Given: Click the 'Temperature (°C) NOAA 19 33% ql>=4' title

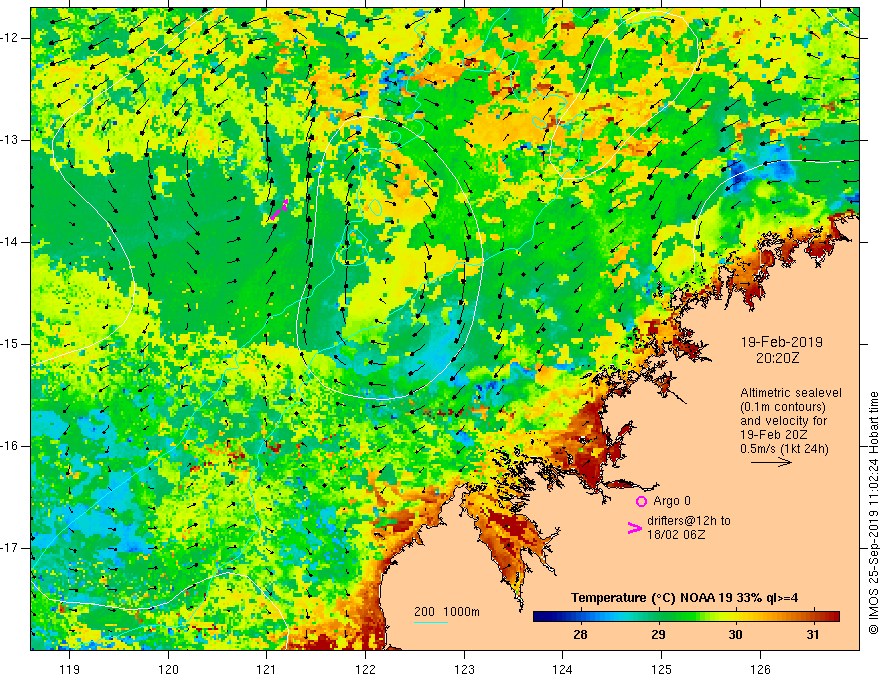Looking at the screenshot, I should (684, 598).
